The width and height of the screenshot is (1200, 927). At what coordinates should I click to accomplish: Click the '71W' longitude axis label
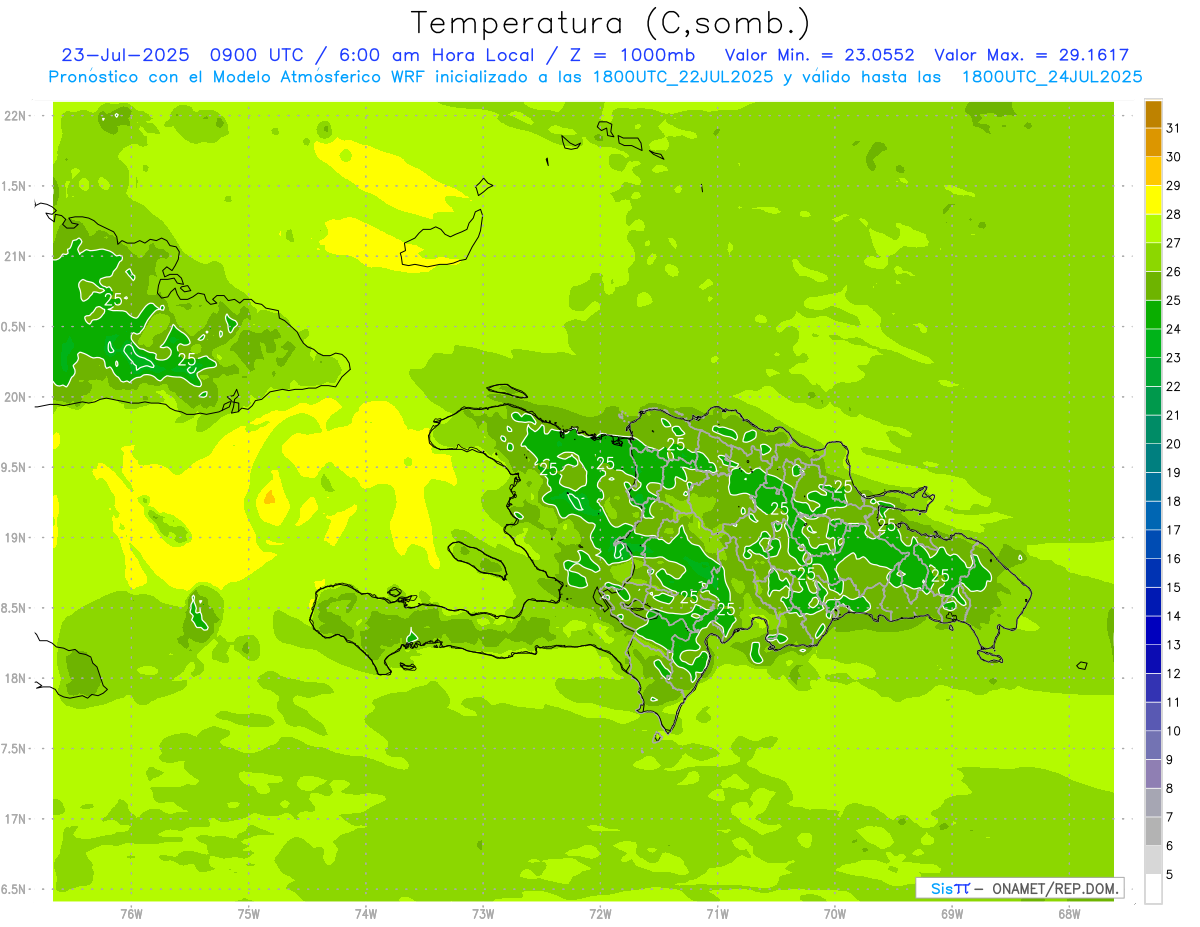pyautogui.click(x=717, y=914)
